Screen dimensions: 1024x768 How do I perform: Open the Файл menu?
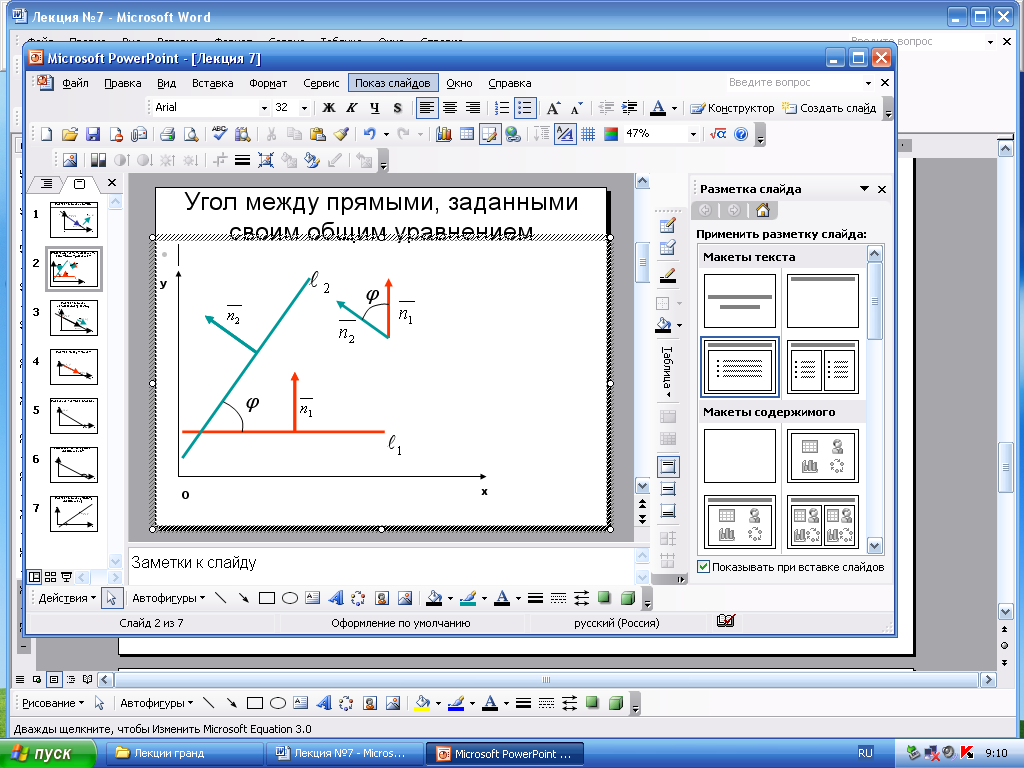pos(75,84)
